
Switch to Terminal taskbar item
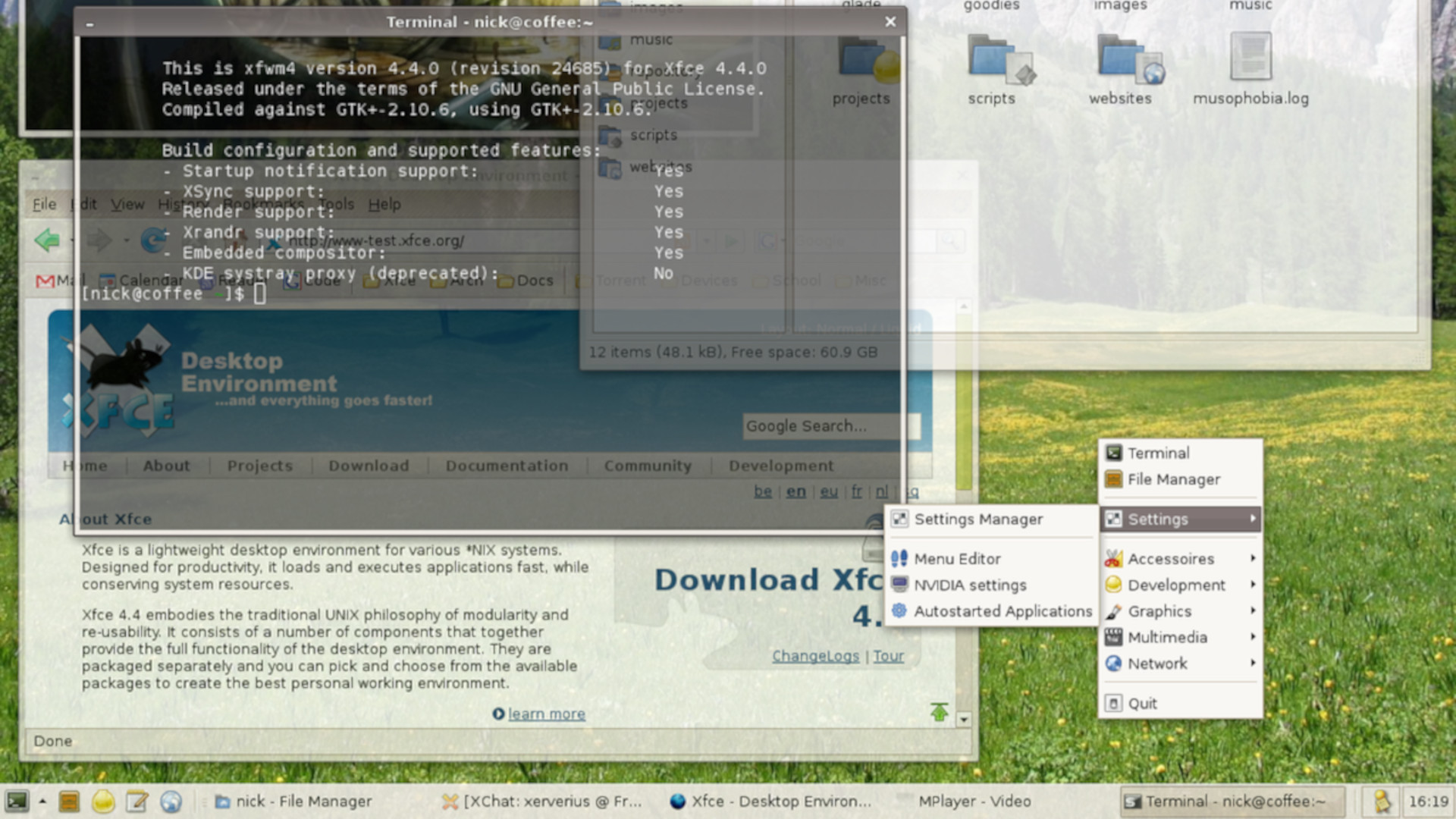pos(1232,801)
